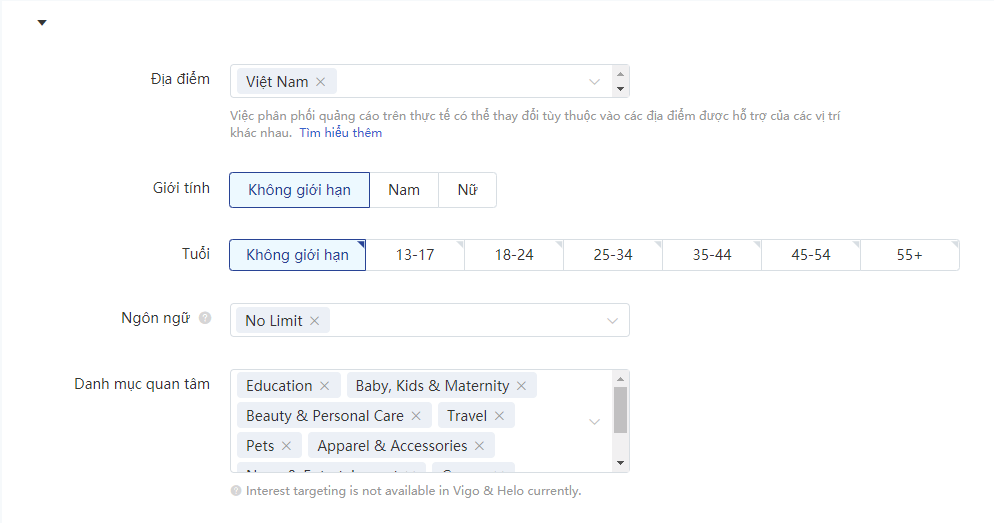
Task: Remove the Travel interest tag
Action: (500, 416)
